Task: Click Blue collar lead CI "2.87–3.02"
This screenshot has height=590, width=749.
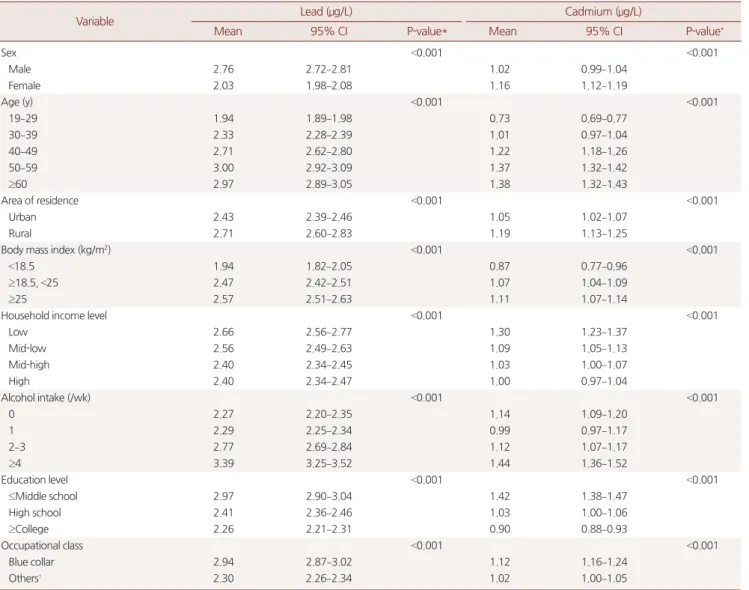Action: pos(329,562)
